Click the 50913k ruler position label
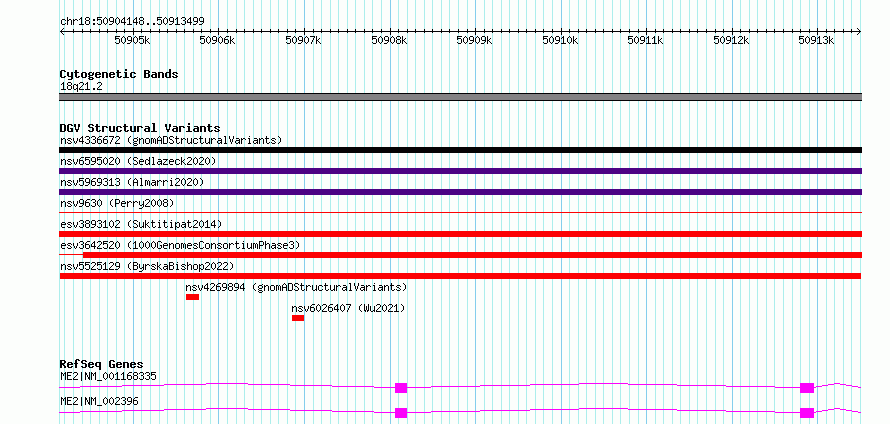Viewport: 890px width, 424px height. coord(817,40)
